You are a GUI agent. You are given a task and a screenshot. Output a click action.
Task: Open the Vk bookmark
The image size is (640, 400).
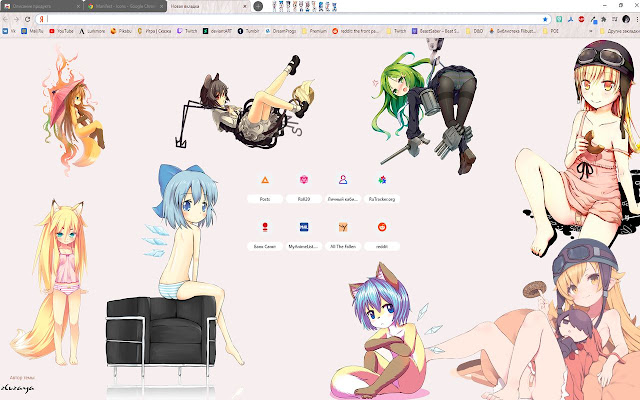9,31
